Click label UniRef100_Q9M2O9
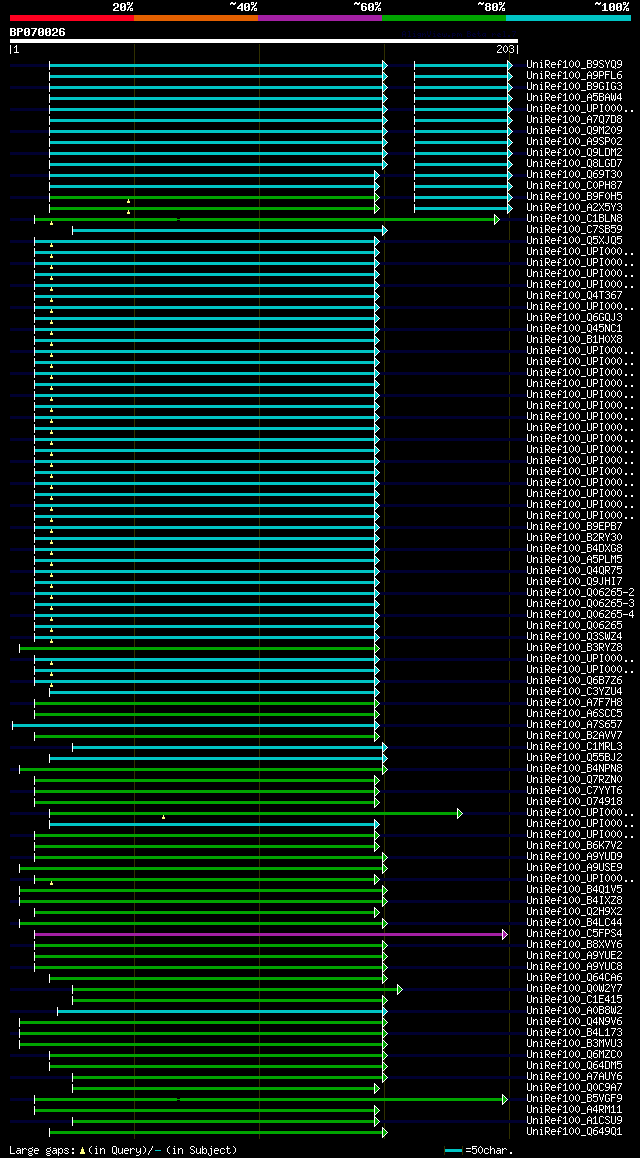This screenshot has height=1158, width=640. point(574,131)
